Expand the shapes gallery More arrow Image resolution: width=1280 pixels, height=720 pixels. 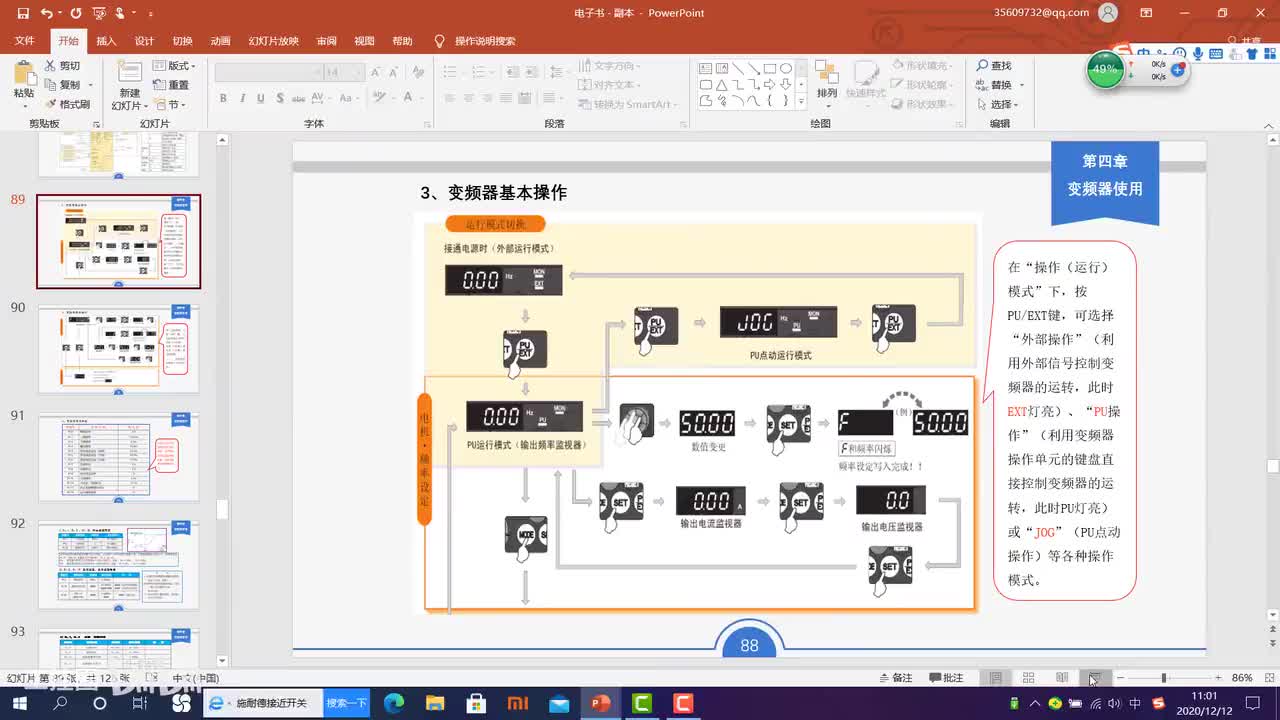(x=801, y=101)
